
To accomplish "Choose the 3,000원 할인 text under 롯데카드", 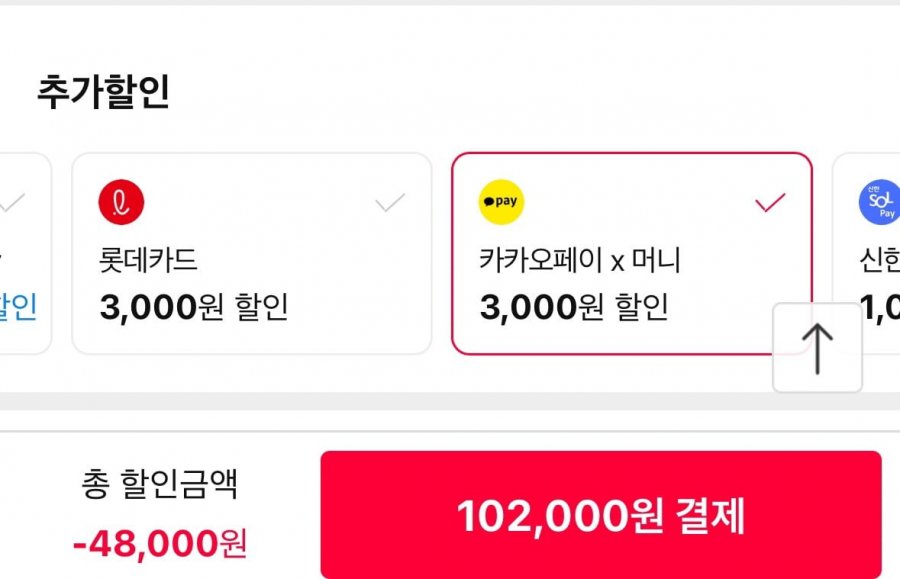I will pyautogui.click(x=194, y=307).
